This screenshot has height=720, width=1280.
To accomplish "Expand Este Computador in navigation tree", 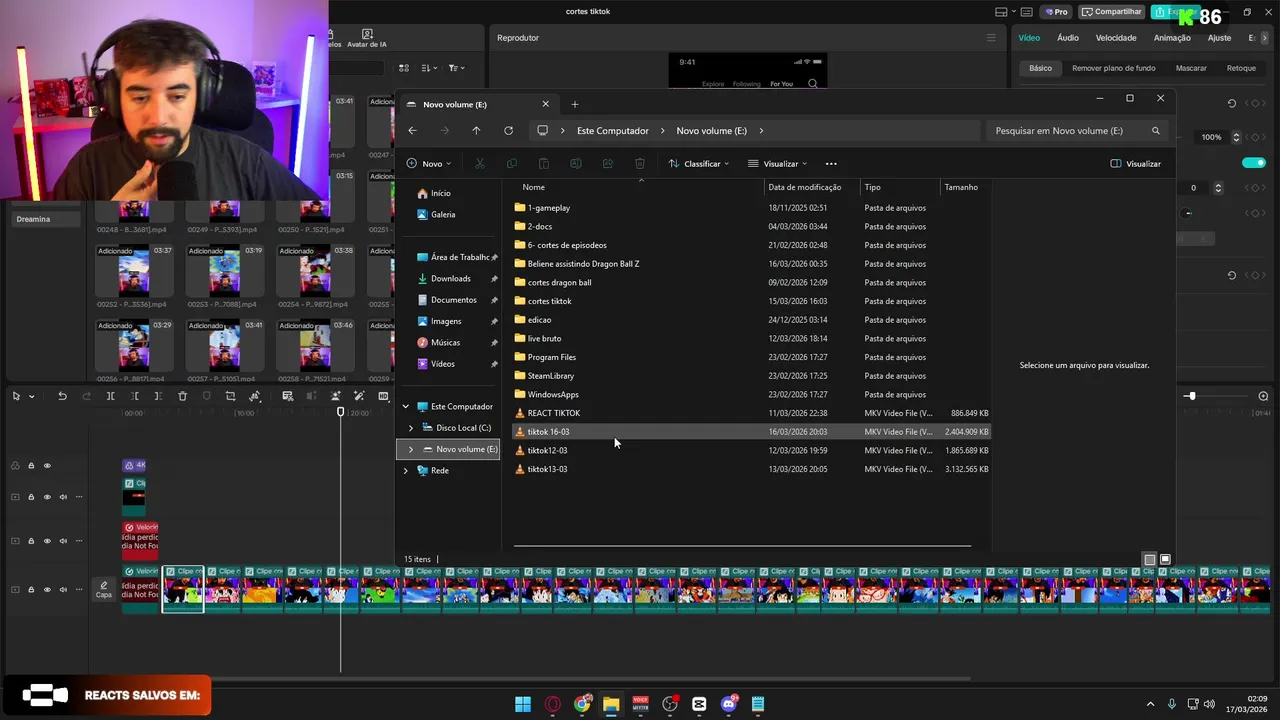I will click(x=406, y=406).
